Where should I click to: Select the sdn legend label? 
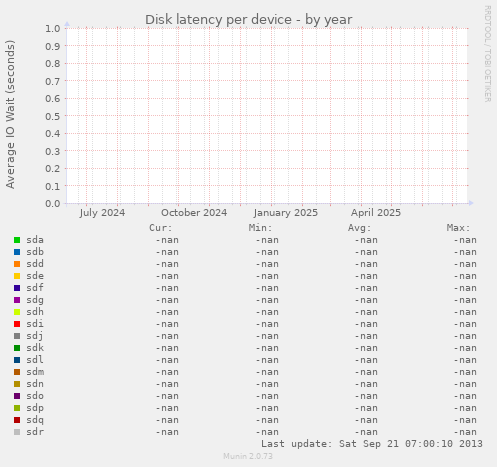point(35,384)
